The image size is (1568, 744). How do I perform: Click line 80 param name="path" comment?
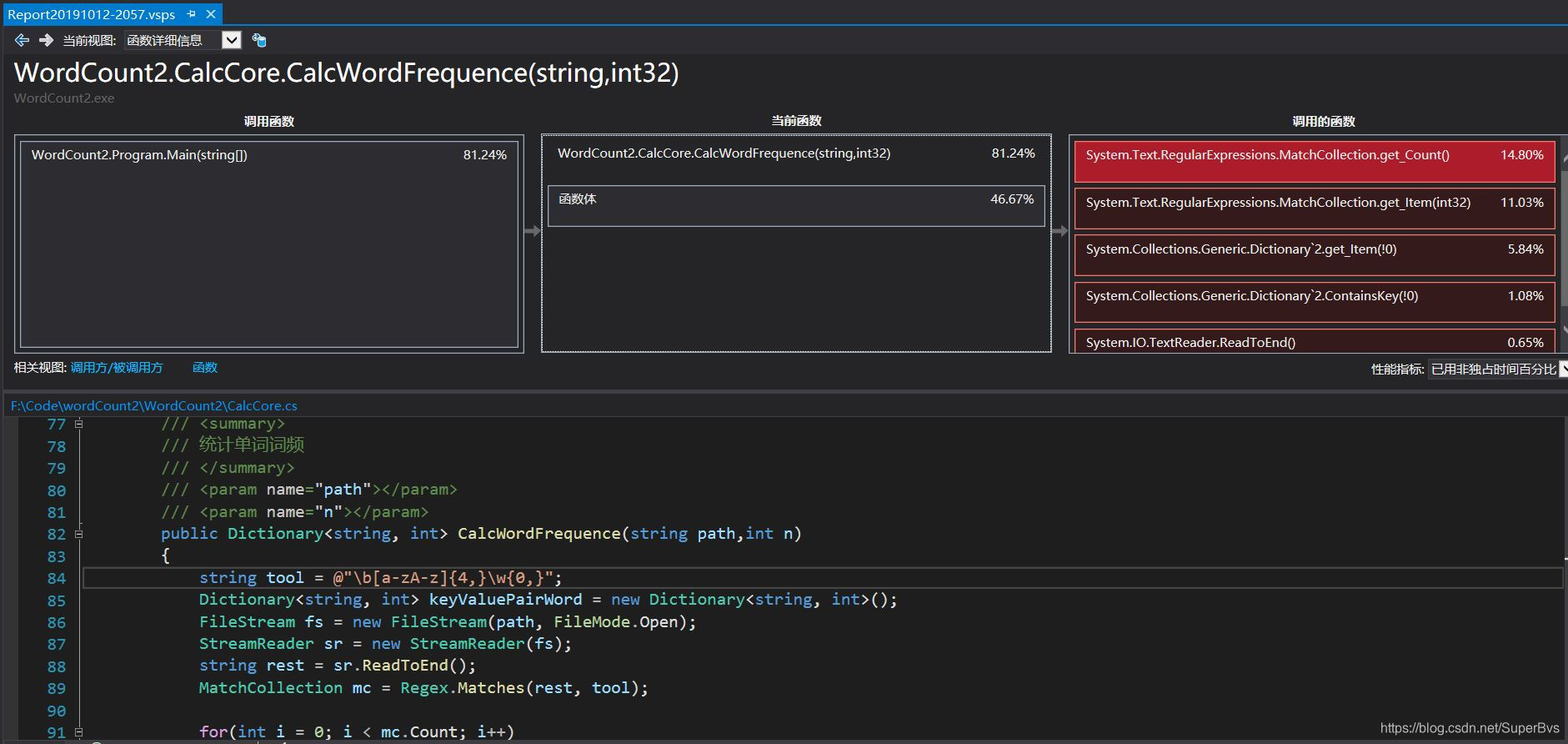(309, 490)
